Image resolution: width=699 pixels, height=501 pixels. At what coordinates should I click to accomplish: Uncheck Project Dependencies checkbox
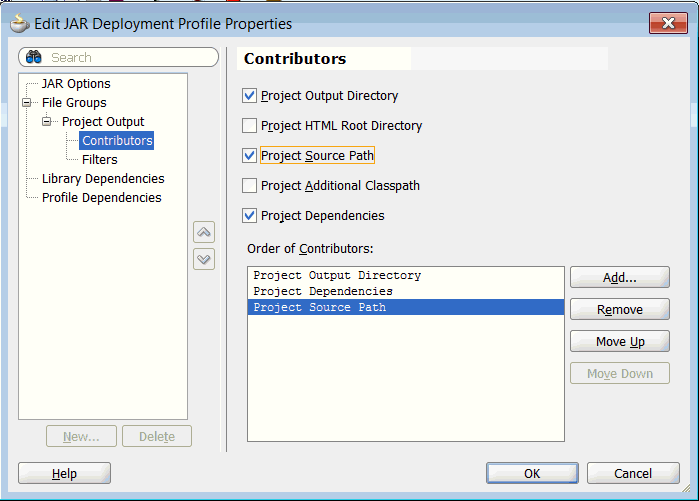click(249, 215)
